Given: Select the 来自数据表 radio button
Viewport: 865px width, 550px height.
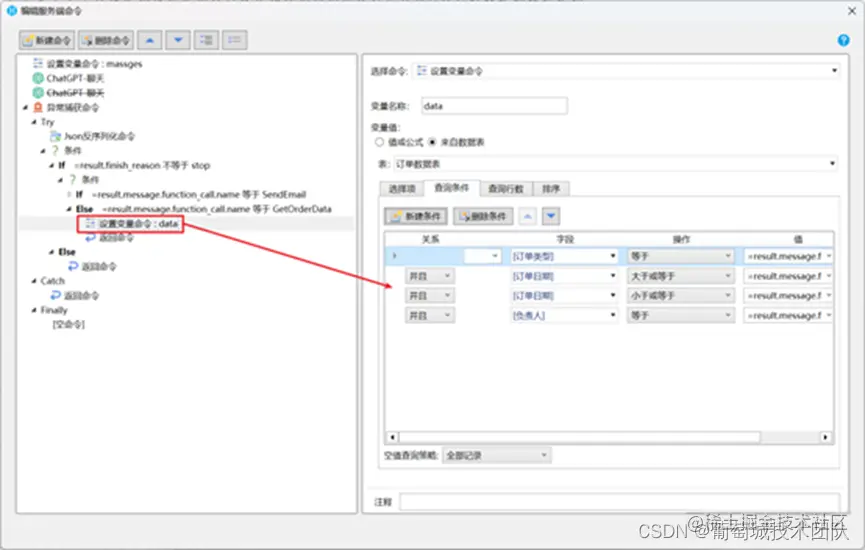Looking at the screenshot, I should (x=432, y=142).
